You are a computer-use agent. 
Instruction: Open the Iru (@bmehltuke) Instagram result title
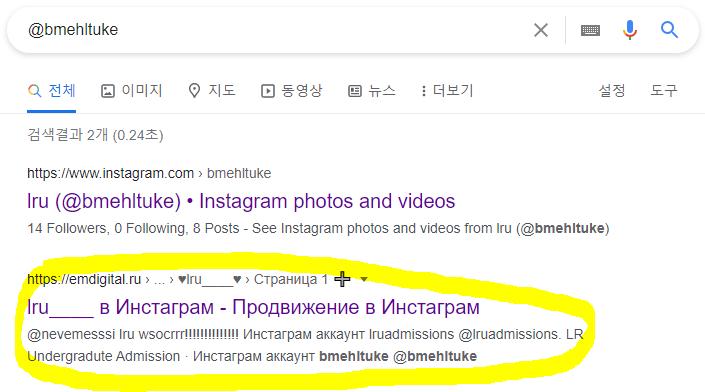pyautogui.click(x=241, y=201)
